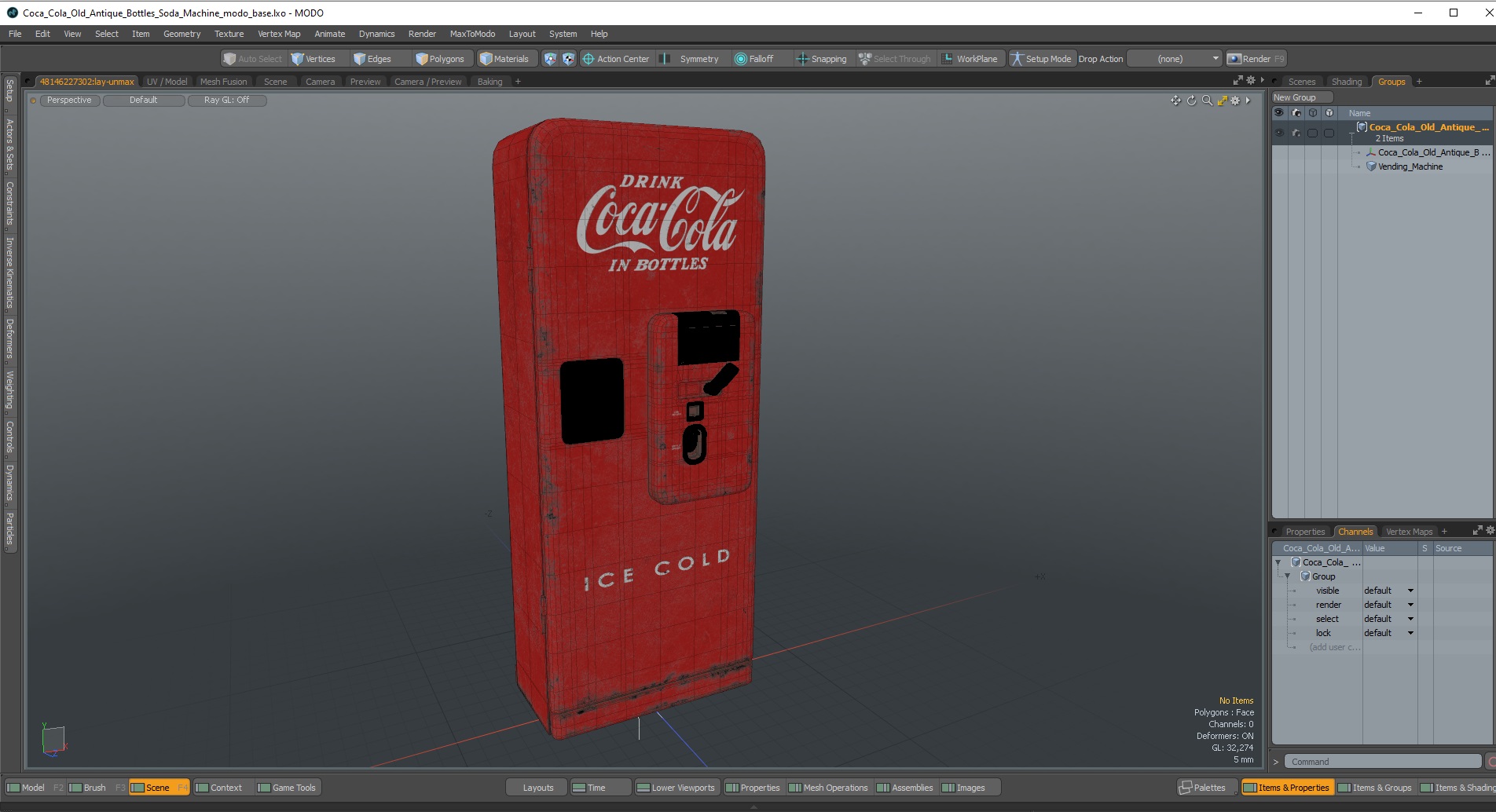The image size is (1496, 812).
Task: Open Channels panel gear settings
Action: pos(1490,531)
